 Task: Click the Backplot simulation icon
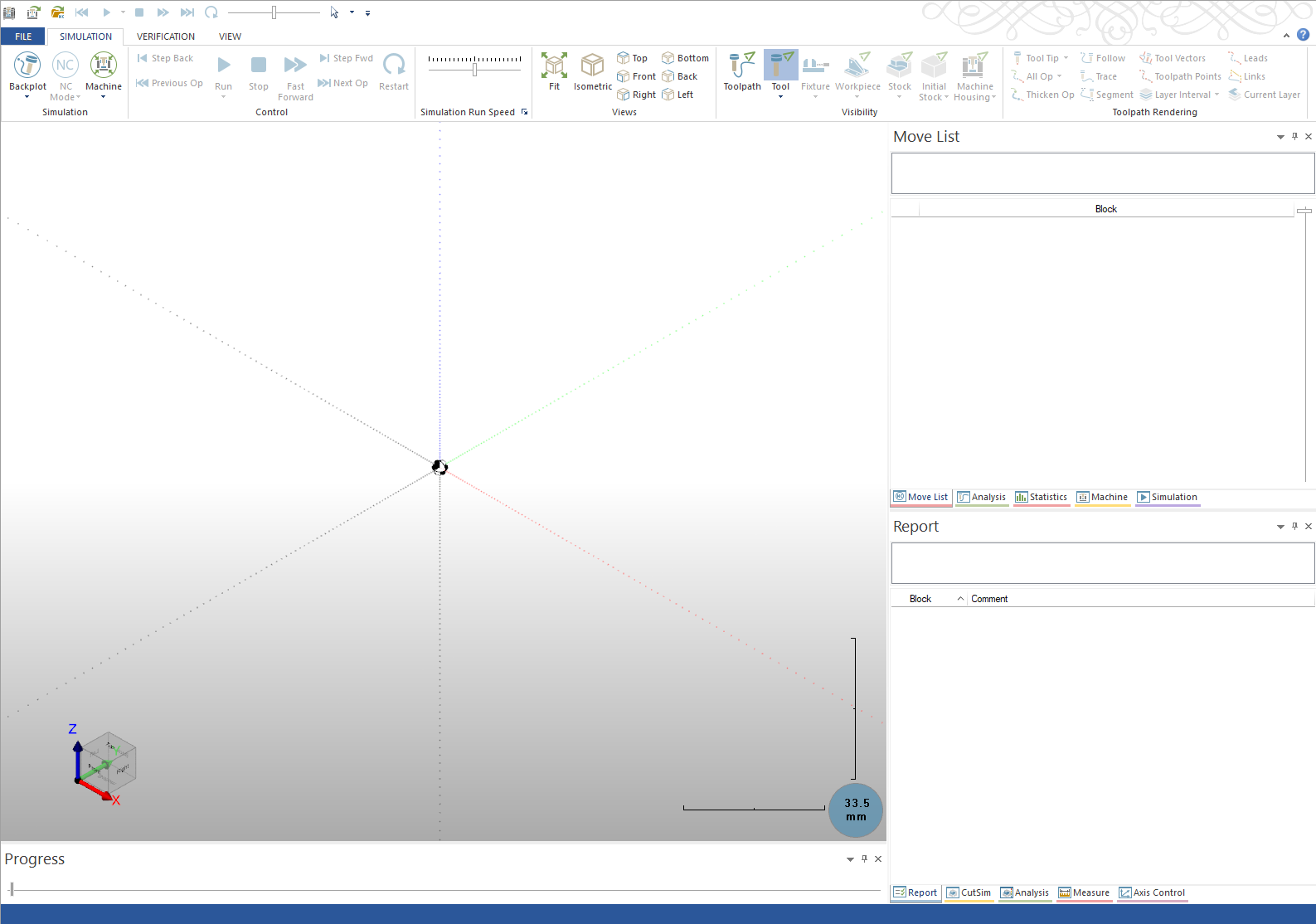(x=27, y=66)
